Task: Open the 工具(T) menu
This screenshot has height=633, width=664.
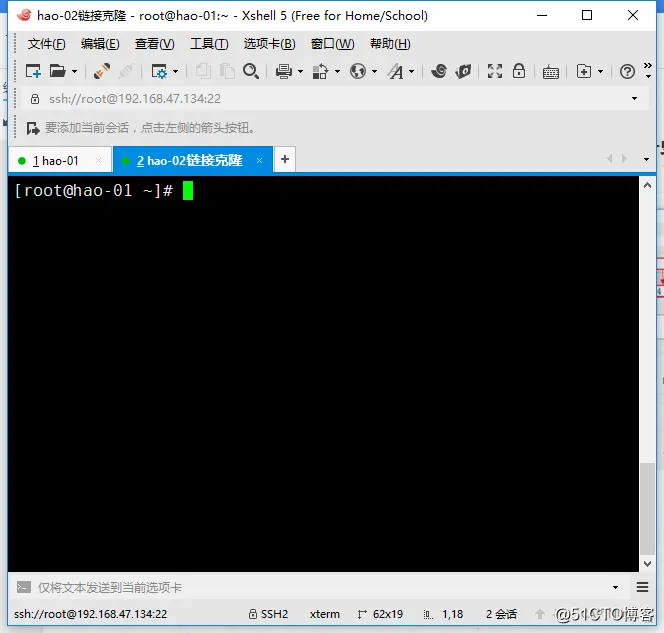Action: pos(209,44)
